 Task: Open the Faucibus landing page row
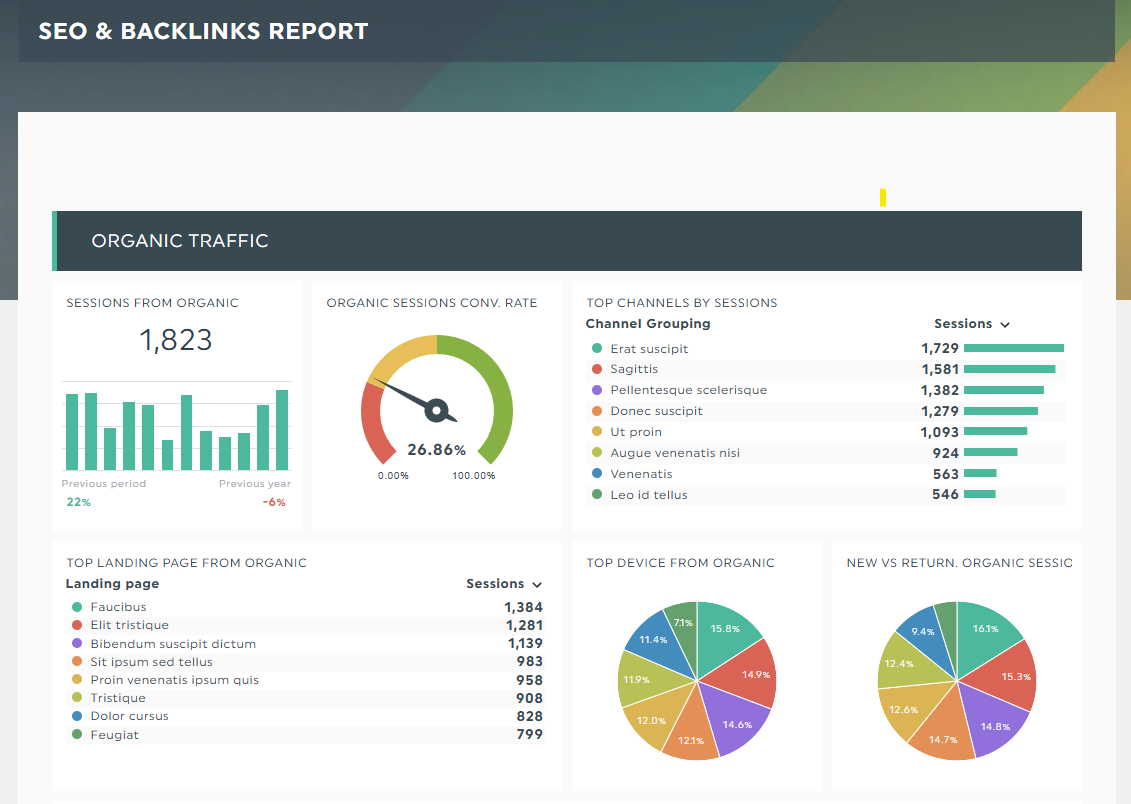click(118, 607)
